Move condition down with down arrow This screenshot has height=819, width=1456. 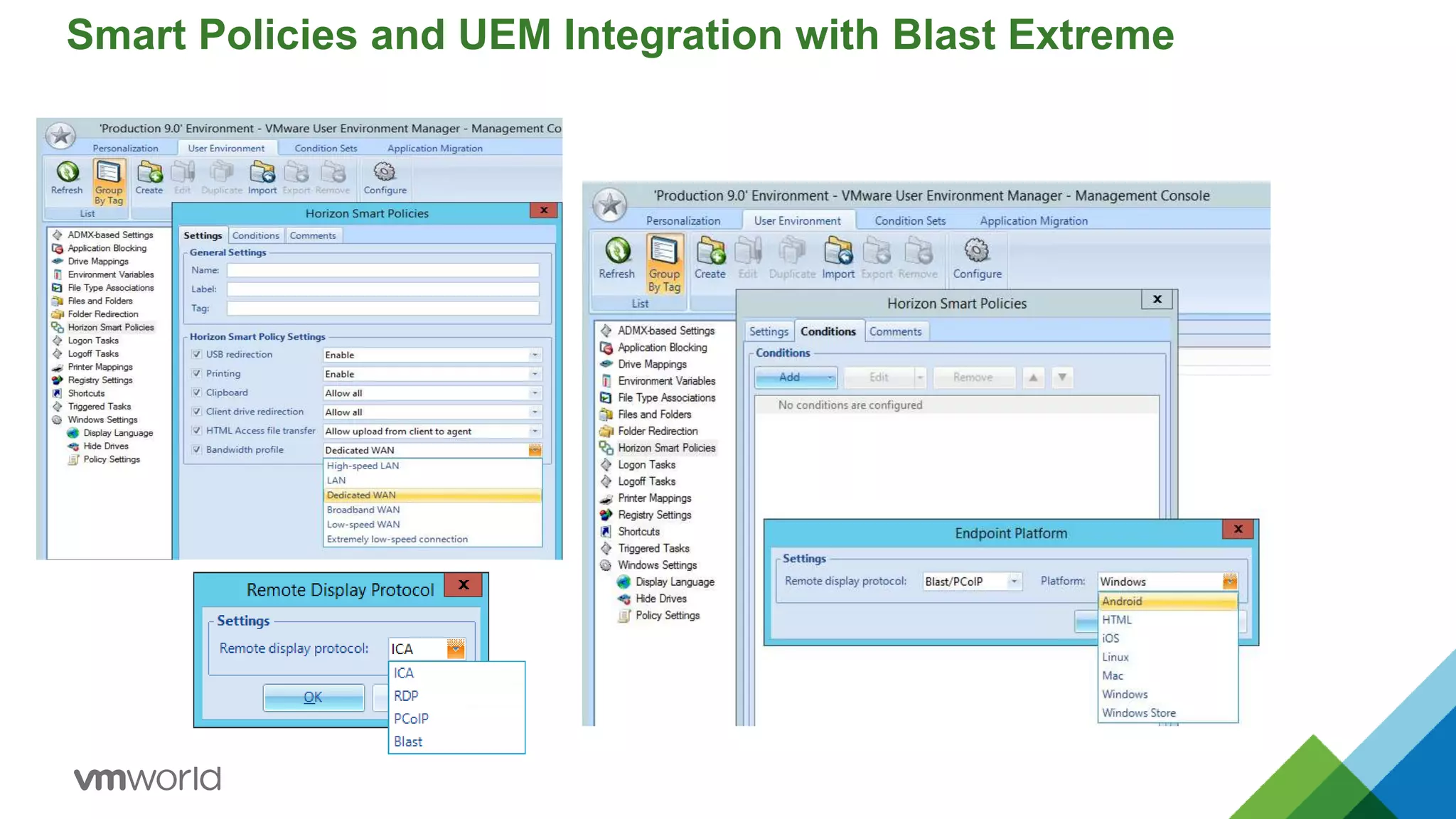coord(1062,378)
